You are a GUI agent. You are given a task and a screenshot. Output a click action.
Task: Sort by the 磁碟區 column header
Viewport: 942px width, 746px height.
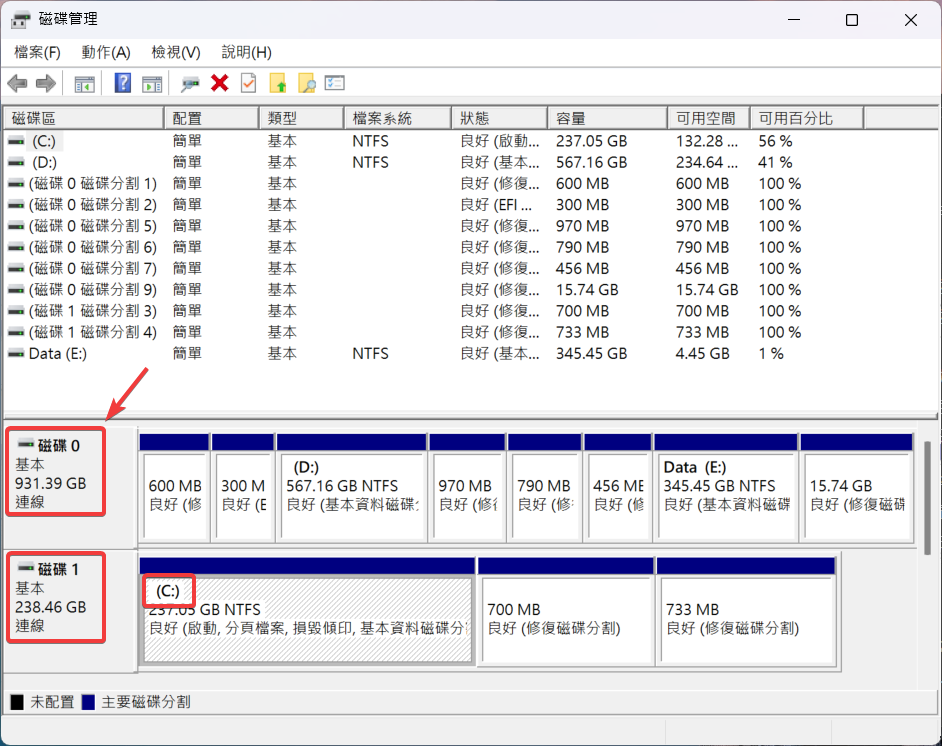(x=84, y=118)
